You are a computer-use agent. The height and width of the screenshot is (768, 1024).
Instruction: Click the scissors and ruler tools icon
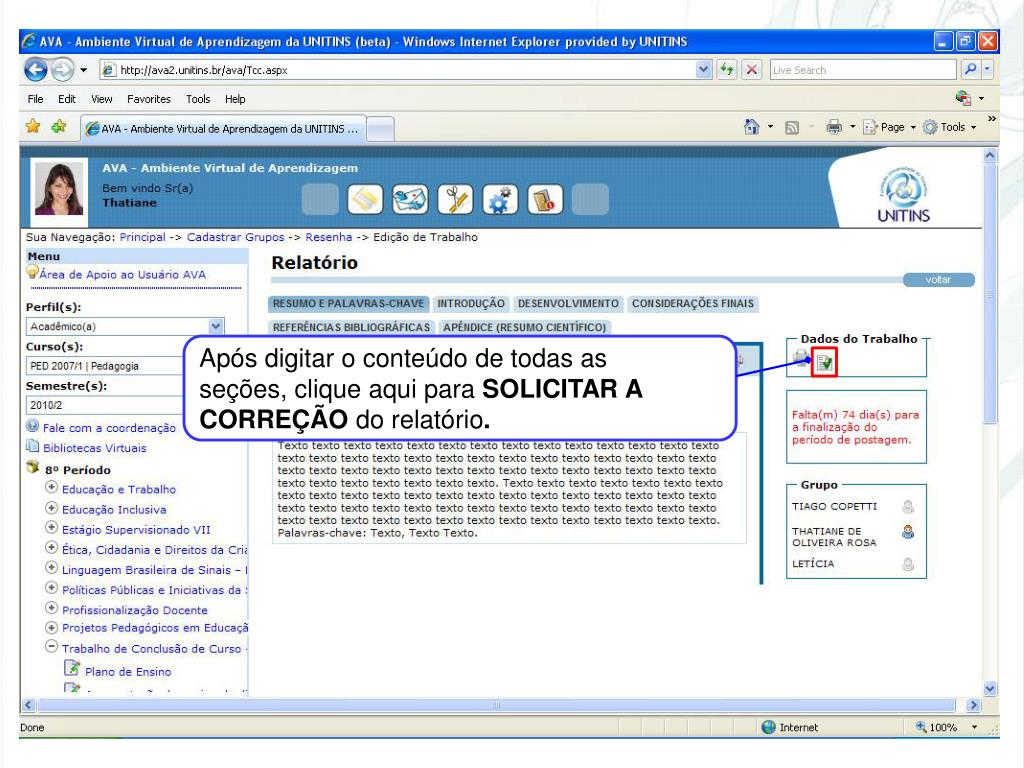pyautogui.click(x=455, y=199)
